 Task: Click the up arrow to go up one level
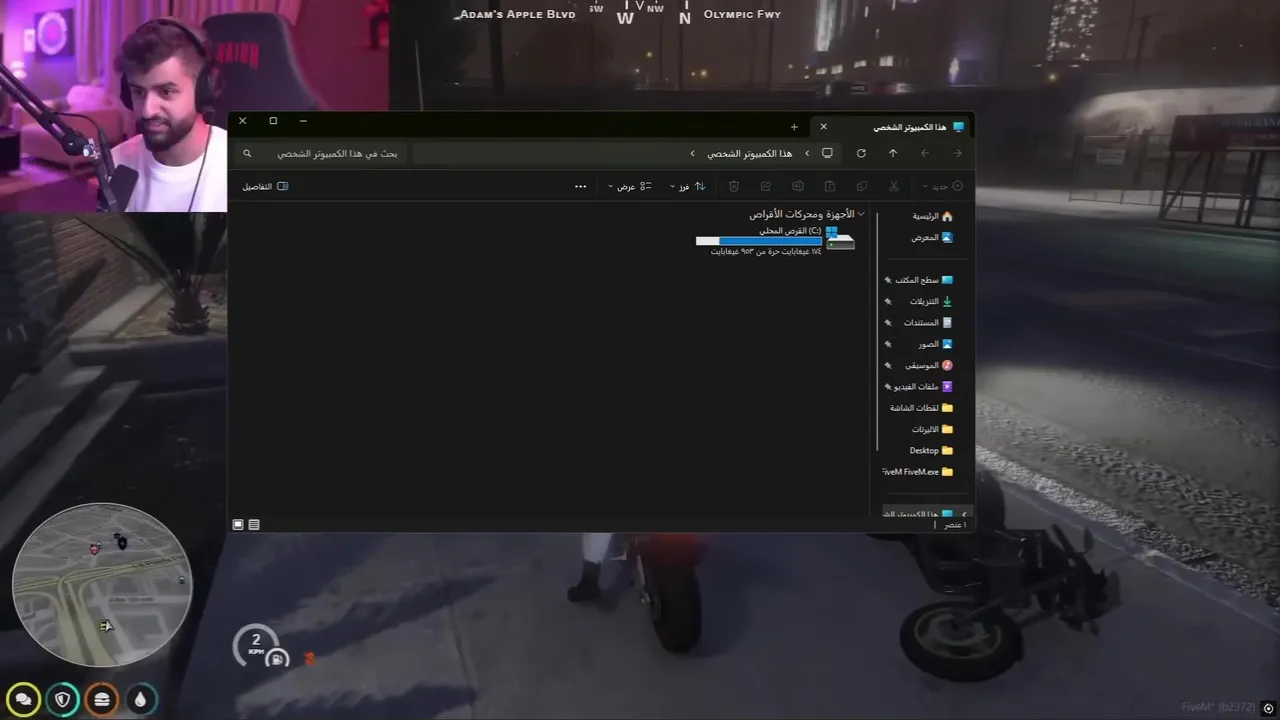[x=893, y=153]
